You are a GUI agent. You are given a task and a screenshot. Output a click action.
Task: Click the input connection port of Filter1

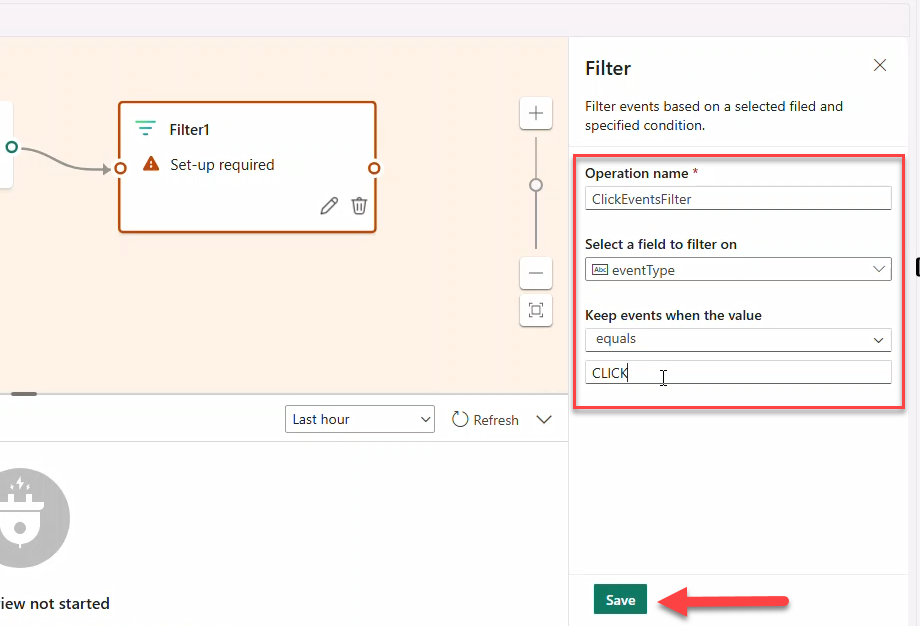click(x=120, y=168)
